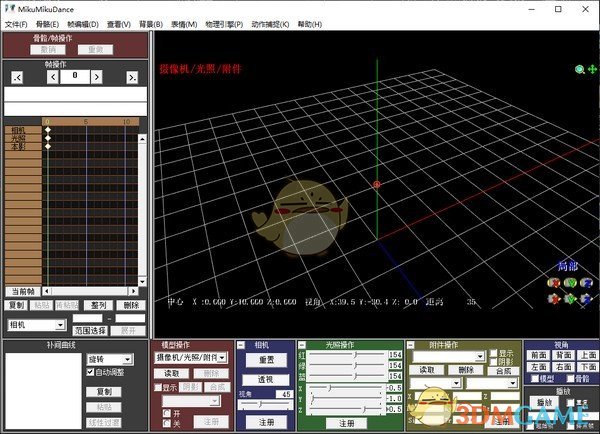600x434 pixels.
Task: Collapse the 相机 camera panel
Action: point(240,345)
